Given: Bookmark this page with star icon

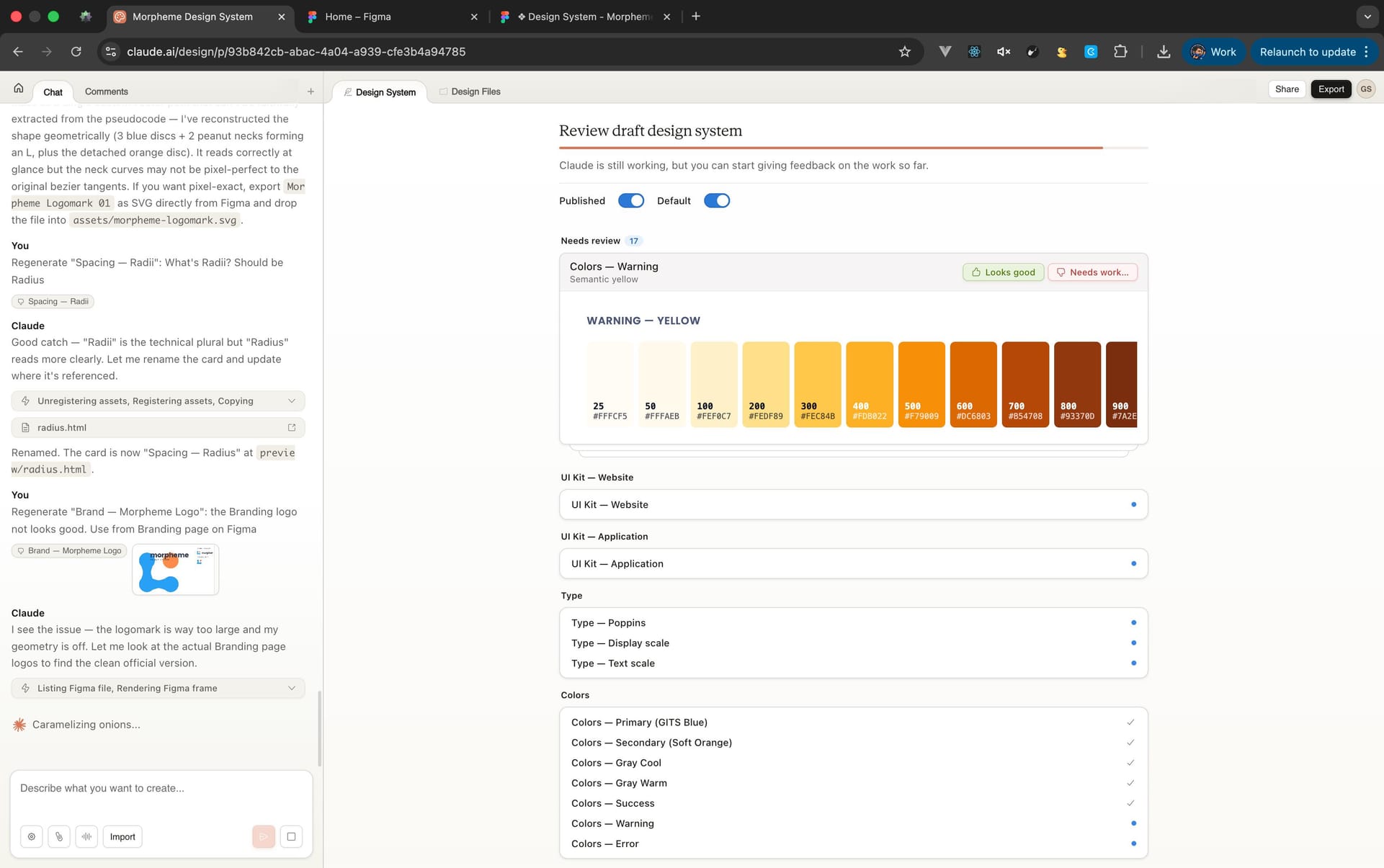Looking at the screenshot, I should coord(905,52).
